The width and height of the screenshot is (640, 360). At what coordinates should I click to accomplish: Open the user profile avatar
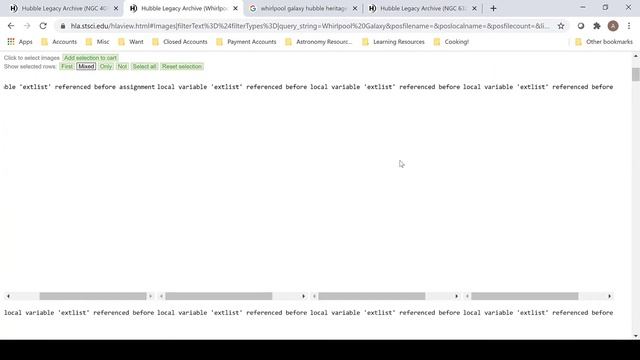click(x=613, y=26)
